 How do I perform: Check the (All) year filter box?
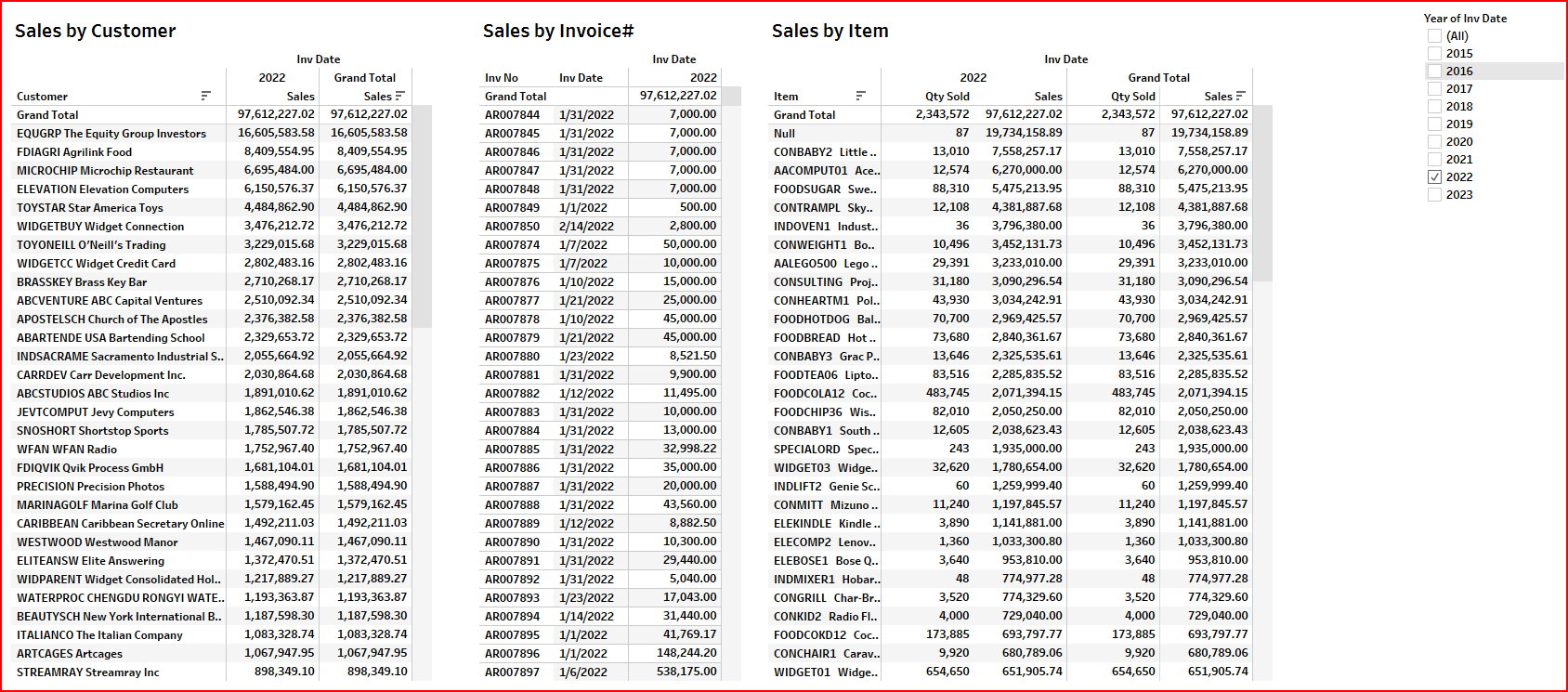pos(1434,36)
